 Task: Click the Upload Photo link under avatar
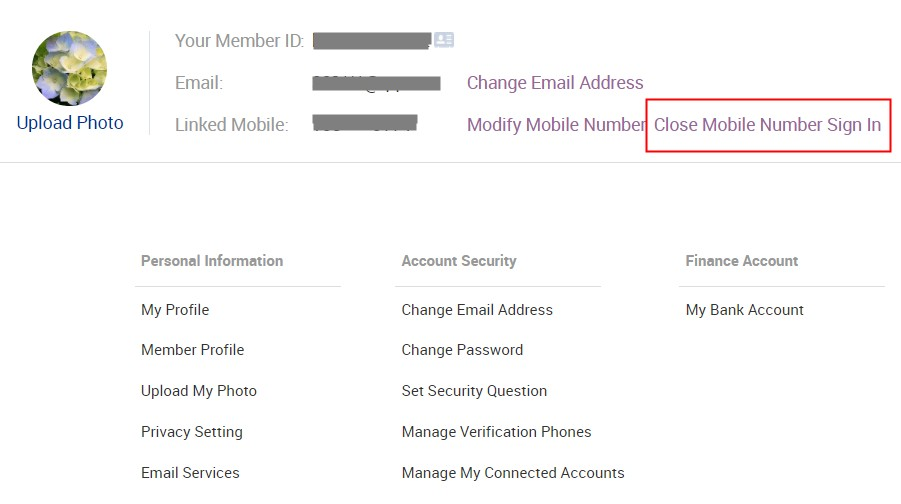70,123
